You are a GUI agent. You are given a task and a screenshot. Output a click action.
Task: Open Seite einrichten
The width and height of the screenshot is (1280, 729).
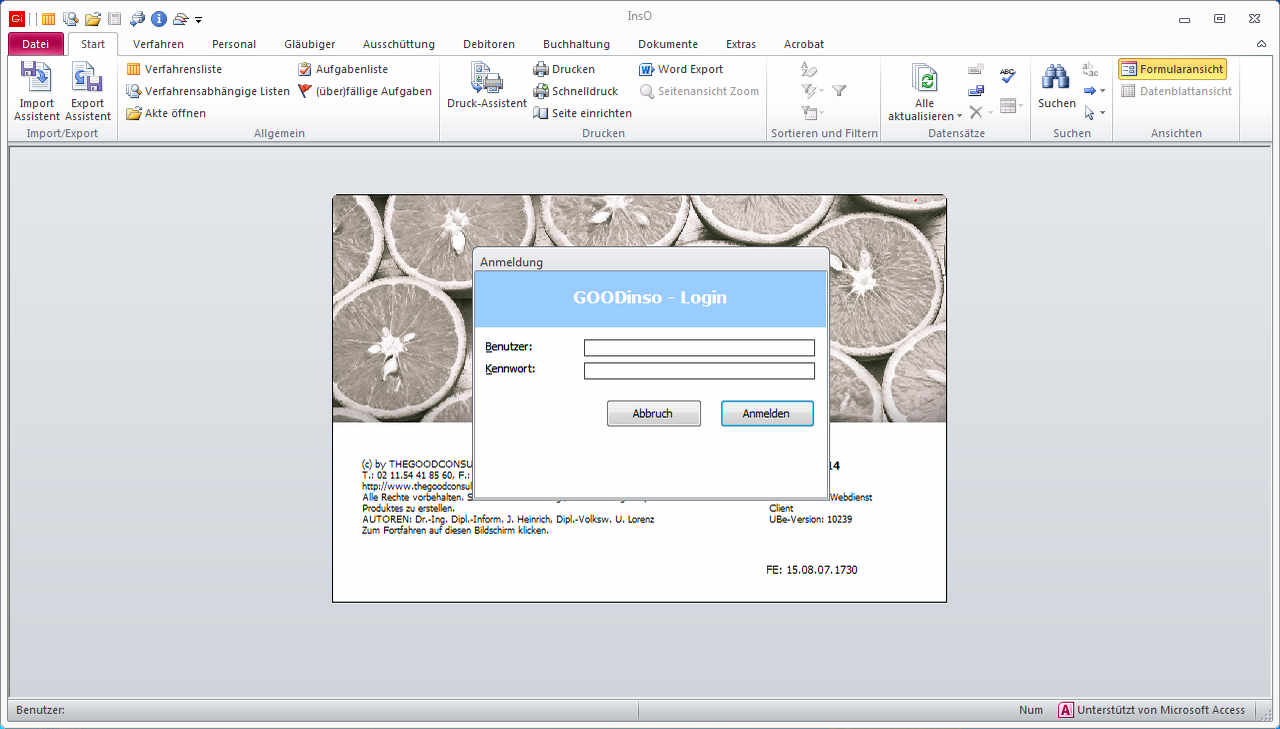582,113
